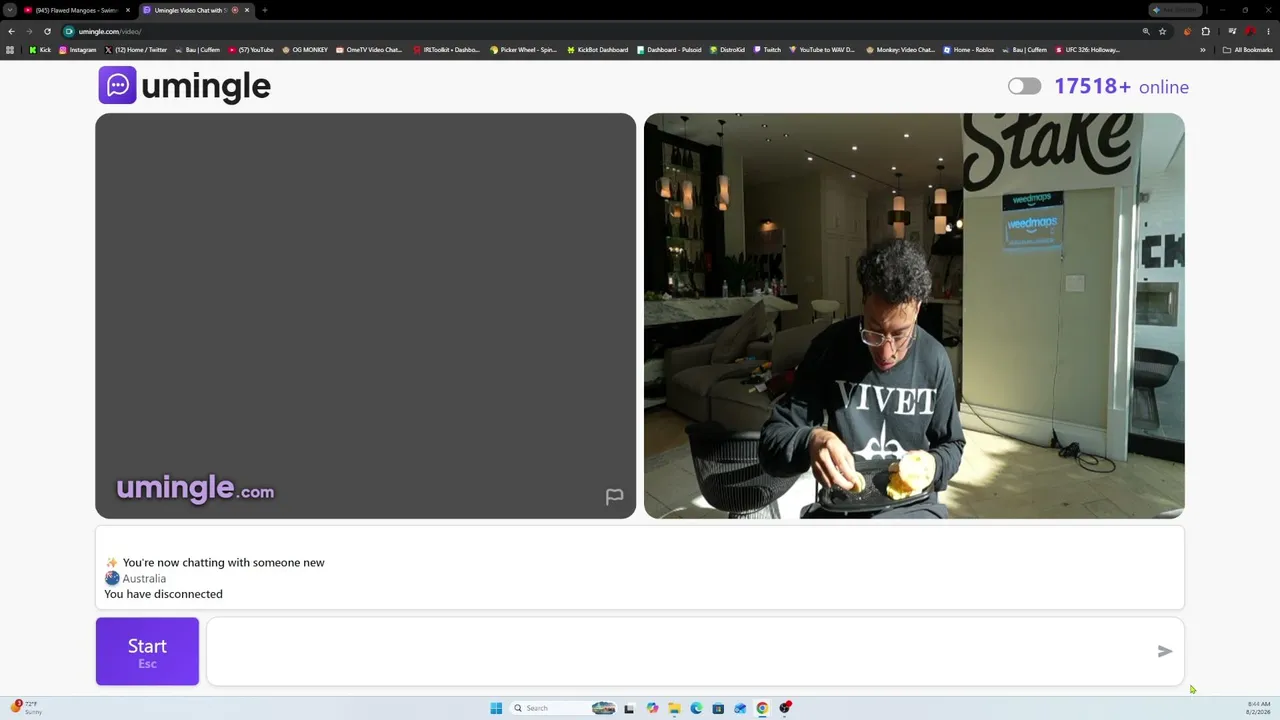Open Microsoft Store from the taskbar
The width and height of the screenshot is (1280, 720).
[718, 708]
